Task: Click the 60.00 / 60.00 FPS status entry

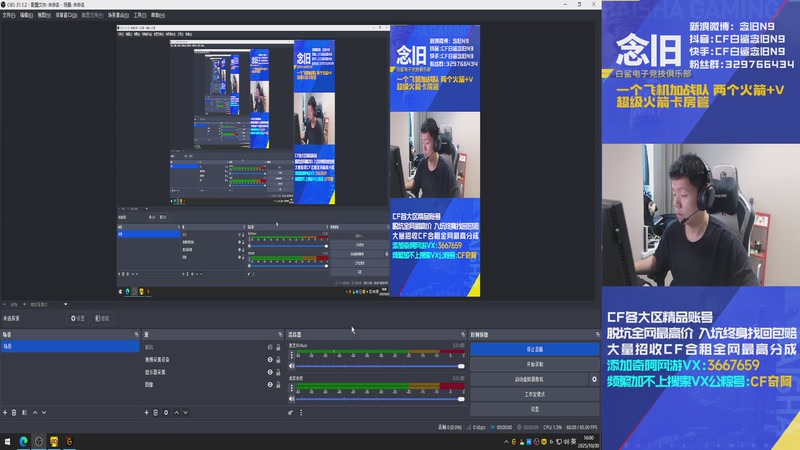Action: tap(582, 427)
